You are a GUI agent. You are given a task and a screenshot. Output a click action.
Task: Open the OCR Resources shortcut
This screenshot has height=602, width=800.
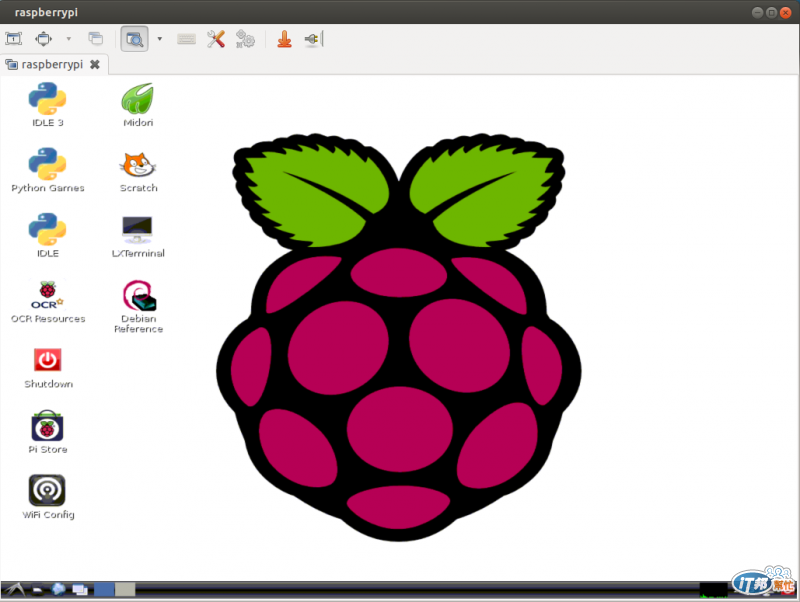pyautogui.click(x=47, y=301)
